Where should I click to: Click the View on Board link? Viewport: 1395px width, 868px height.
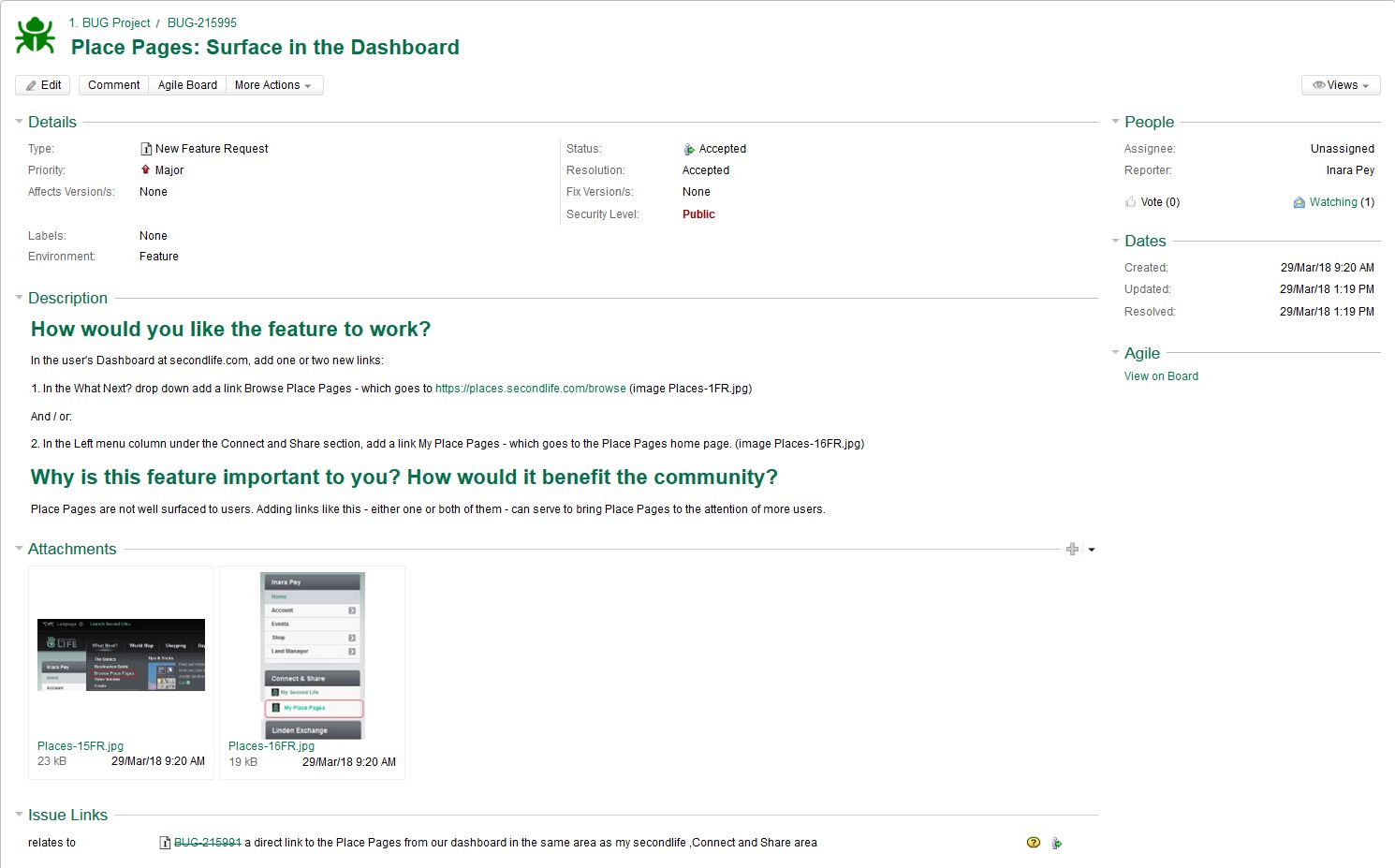pyautogui.click(x=1161, y=376)
